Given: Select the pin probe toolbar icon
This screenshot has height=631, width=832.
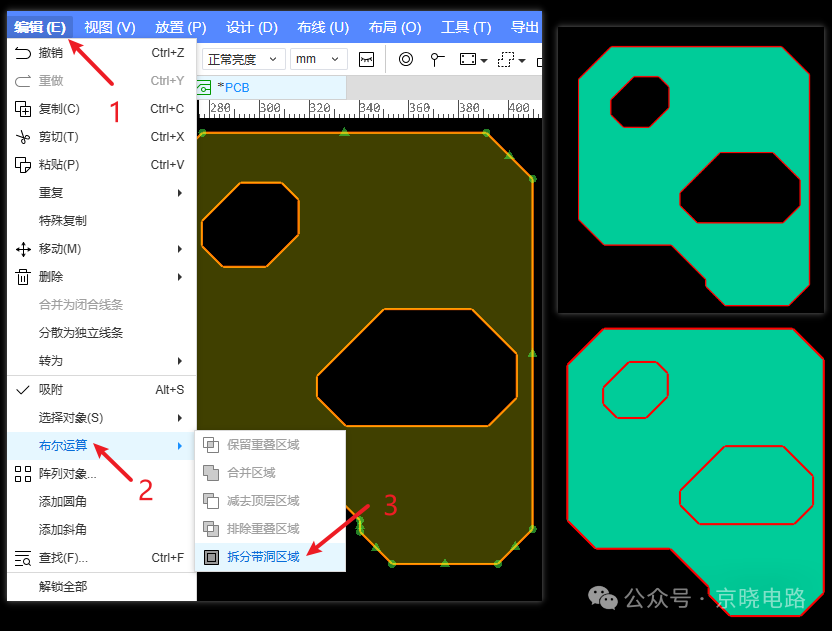Looking at the screenshot, I should (437, 59).
